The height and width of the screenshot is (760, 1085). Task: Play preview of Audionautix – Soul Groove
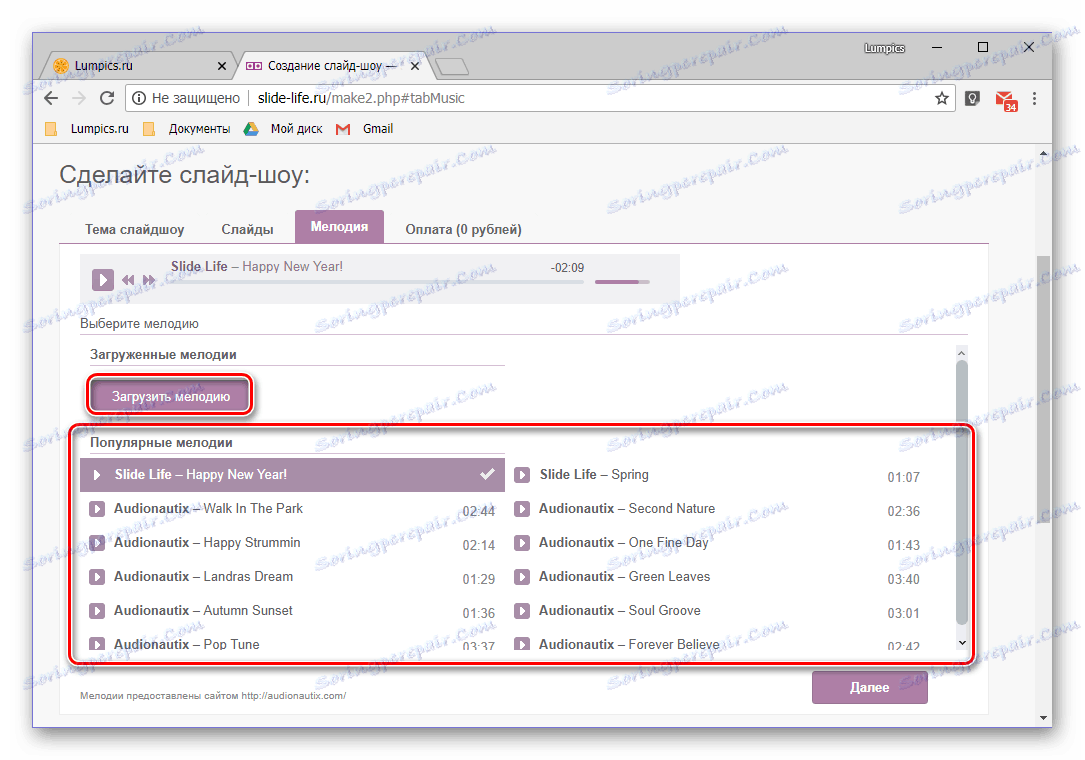click(x=522, y=611)
